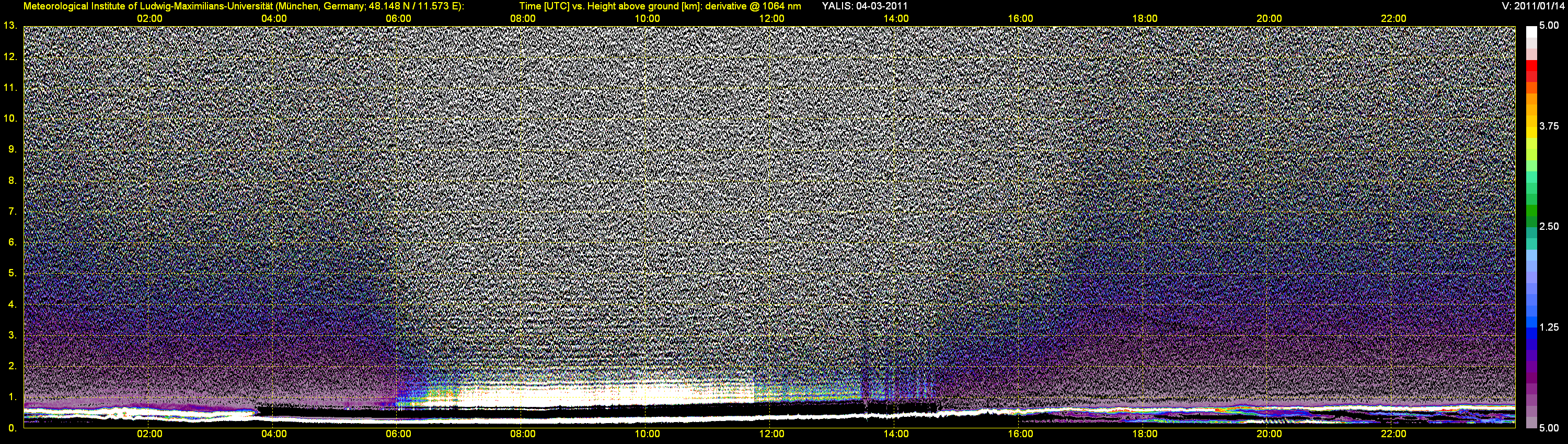Click the 16:00 label on the bottom time axis
Viewport: 1568px width, 444px height.
(1020, 434)
